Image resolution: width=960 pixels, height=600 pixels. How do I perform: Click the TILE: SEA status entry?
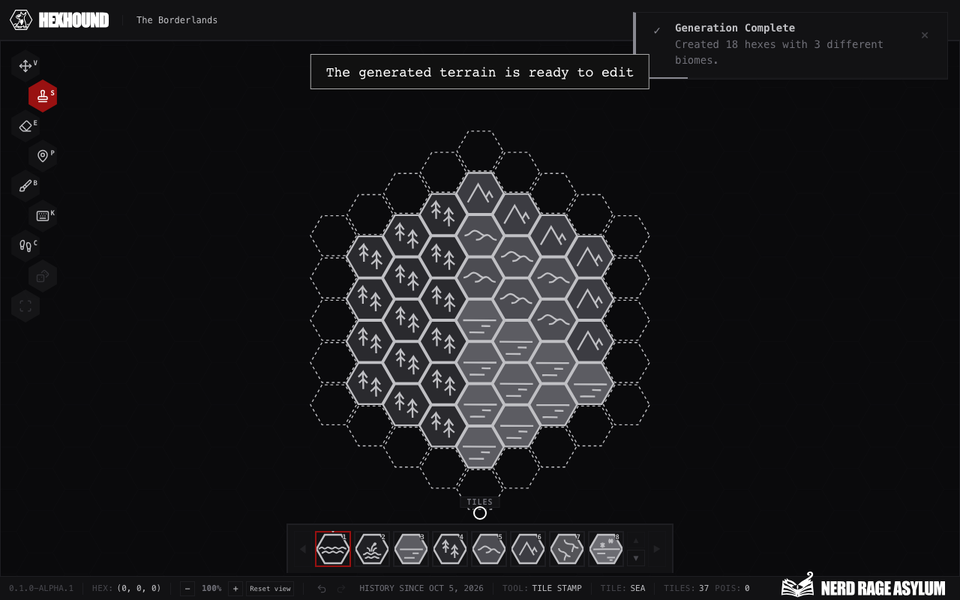pos(623,588)
